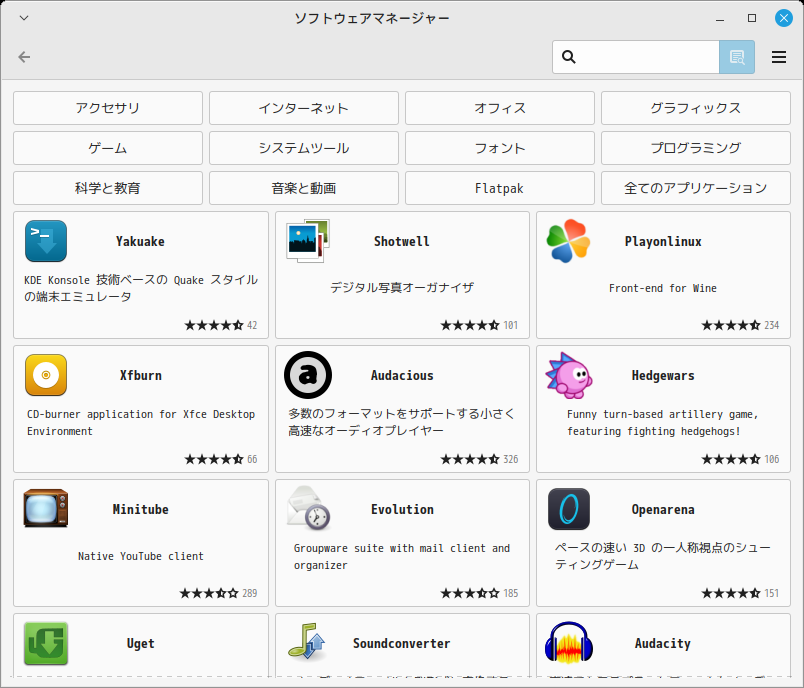Click the Soundconverter app title
Viewport: 804px width, 688px height.
pos(401,643)
